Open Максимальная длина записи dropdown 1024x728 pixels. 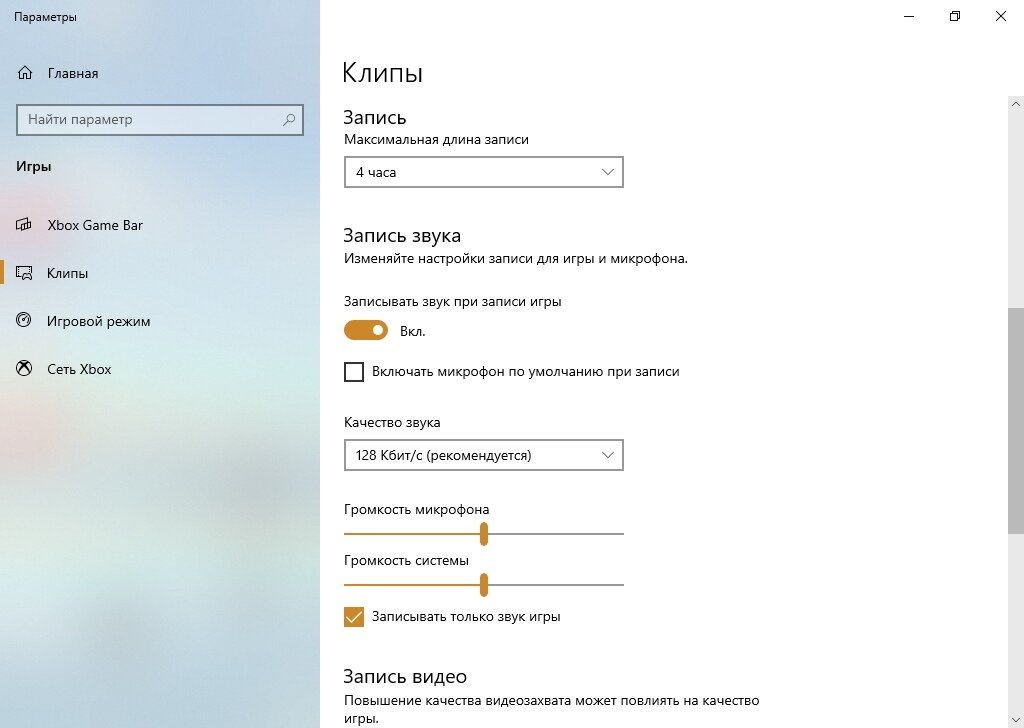(x=484, y=172)
